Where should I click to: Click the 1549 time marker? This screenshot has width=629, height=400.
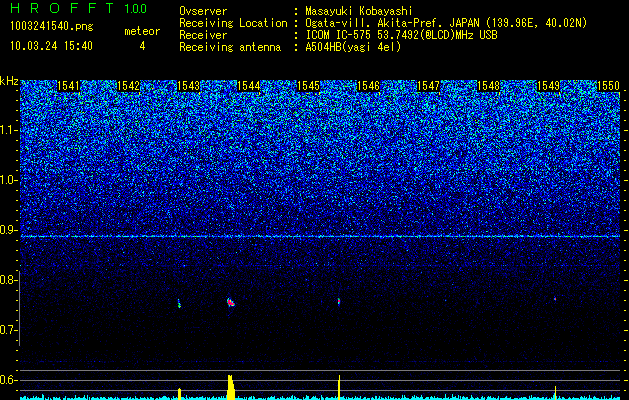548,86
